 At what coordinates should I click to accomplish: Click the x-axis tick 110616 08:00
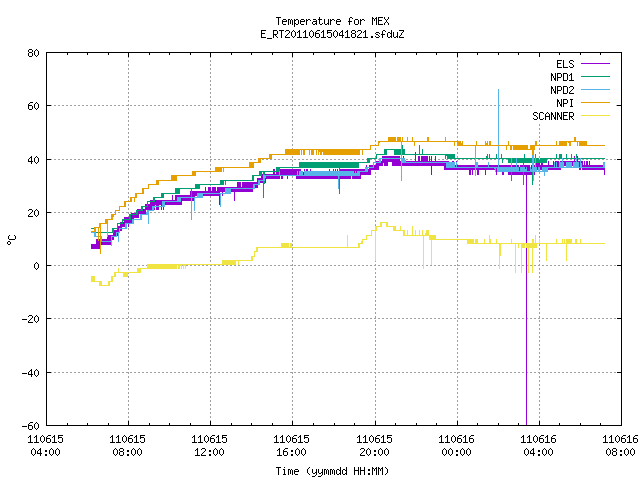tap(620, 446)
